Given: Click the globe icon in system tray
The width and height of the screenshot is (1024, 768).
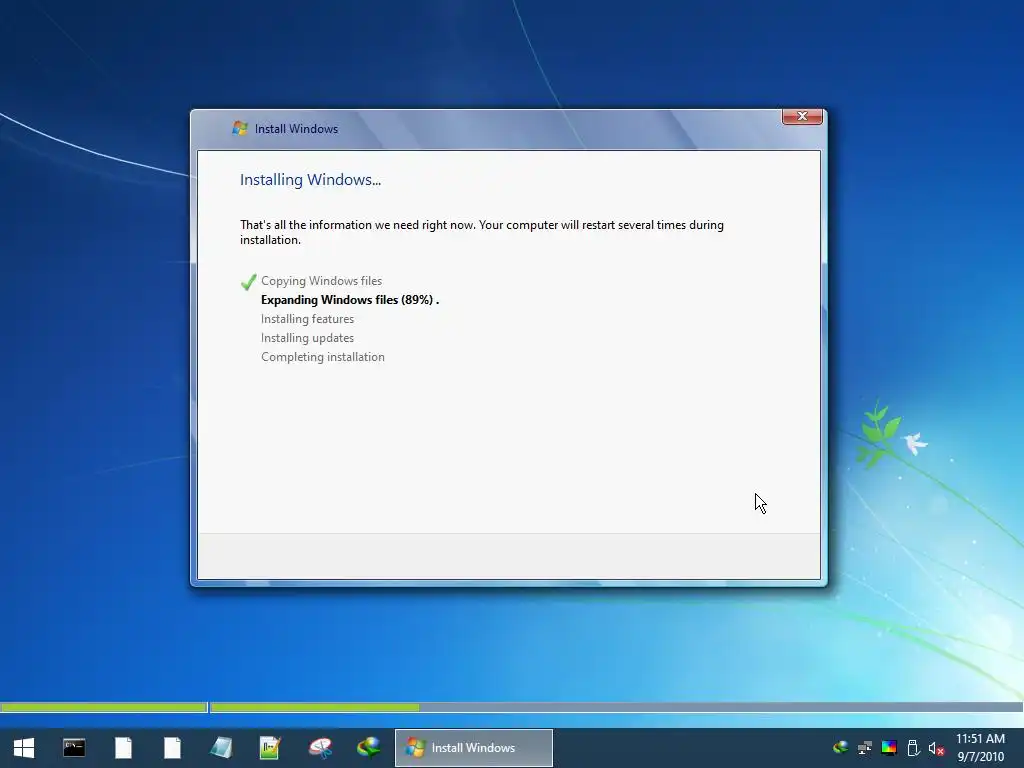Looking at the screenshot, I should point(841,748).
